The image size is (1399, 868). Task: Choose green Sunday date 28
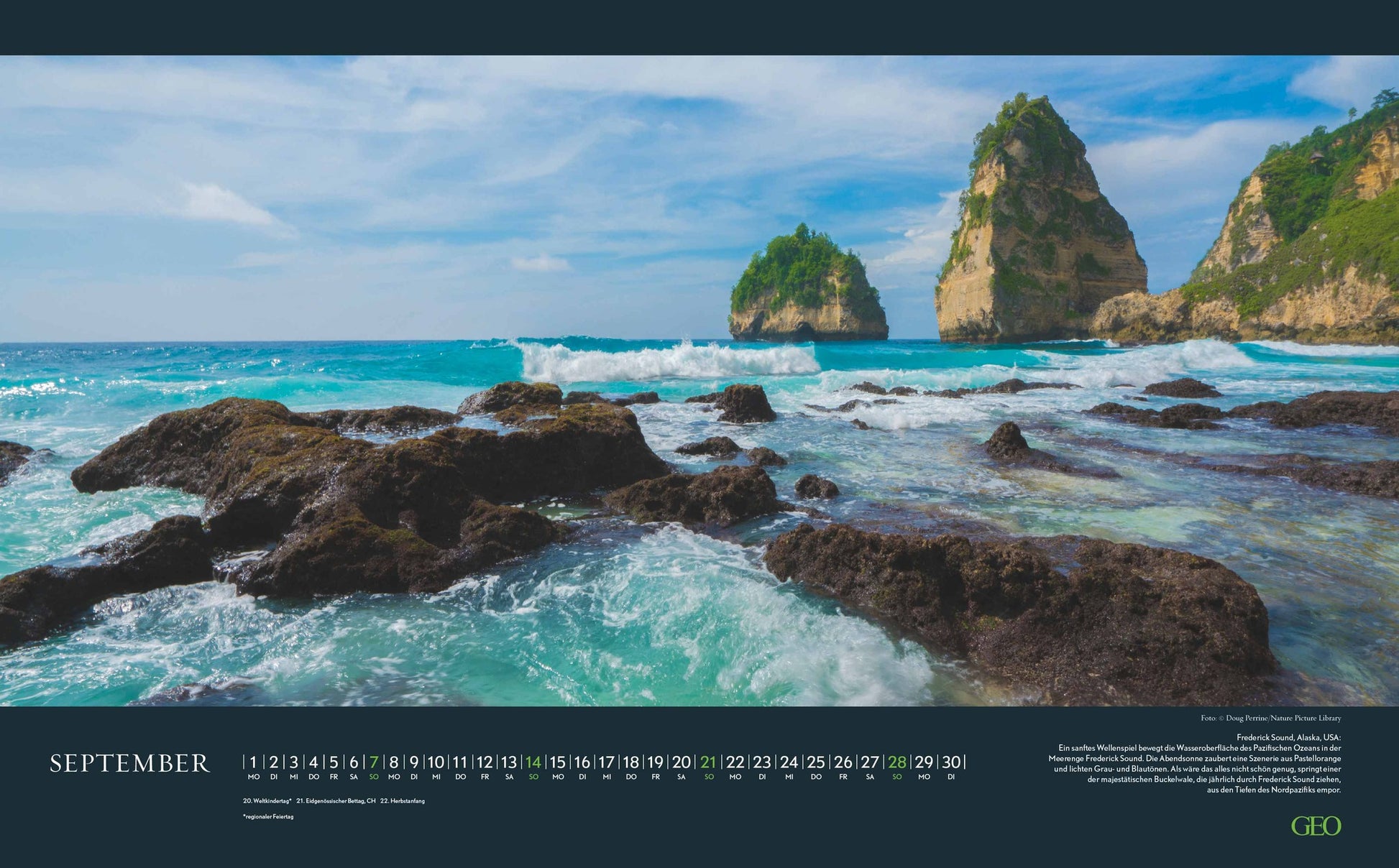[896, 763]
